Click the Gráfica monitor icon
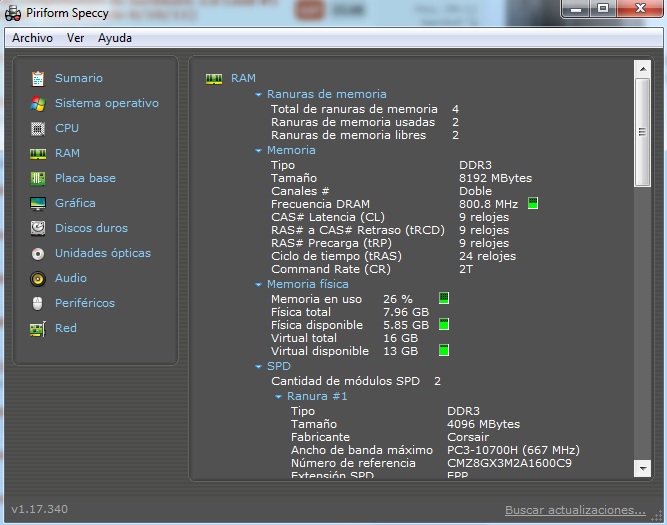Image resolution: width=667 pixels, height=525 pixels. [x=38, y=204]
